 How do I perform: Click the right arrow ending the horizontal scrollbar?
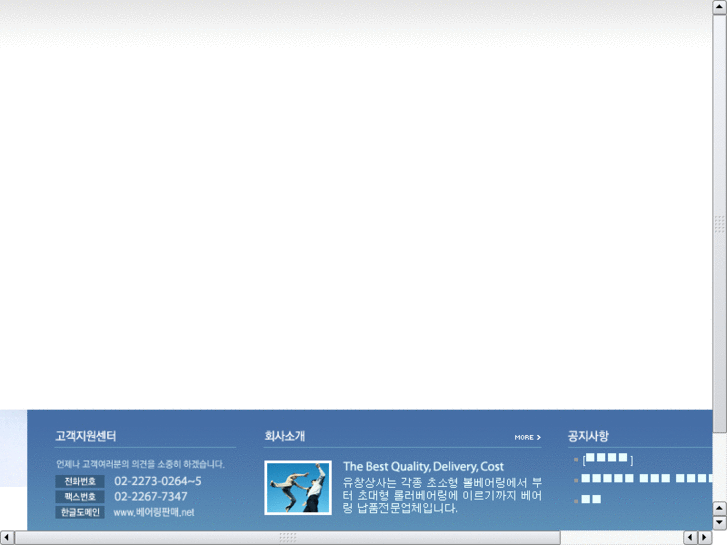click(705, 538)
